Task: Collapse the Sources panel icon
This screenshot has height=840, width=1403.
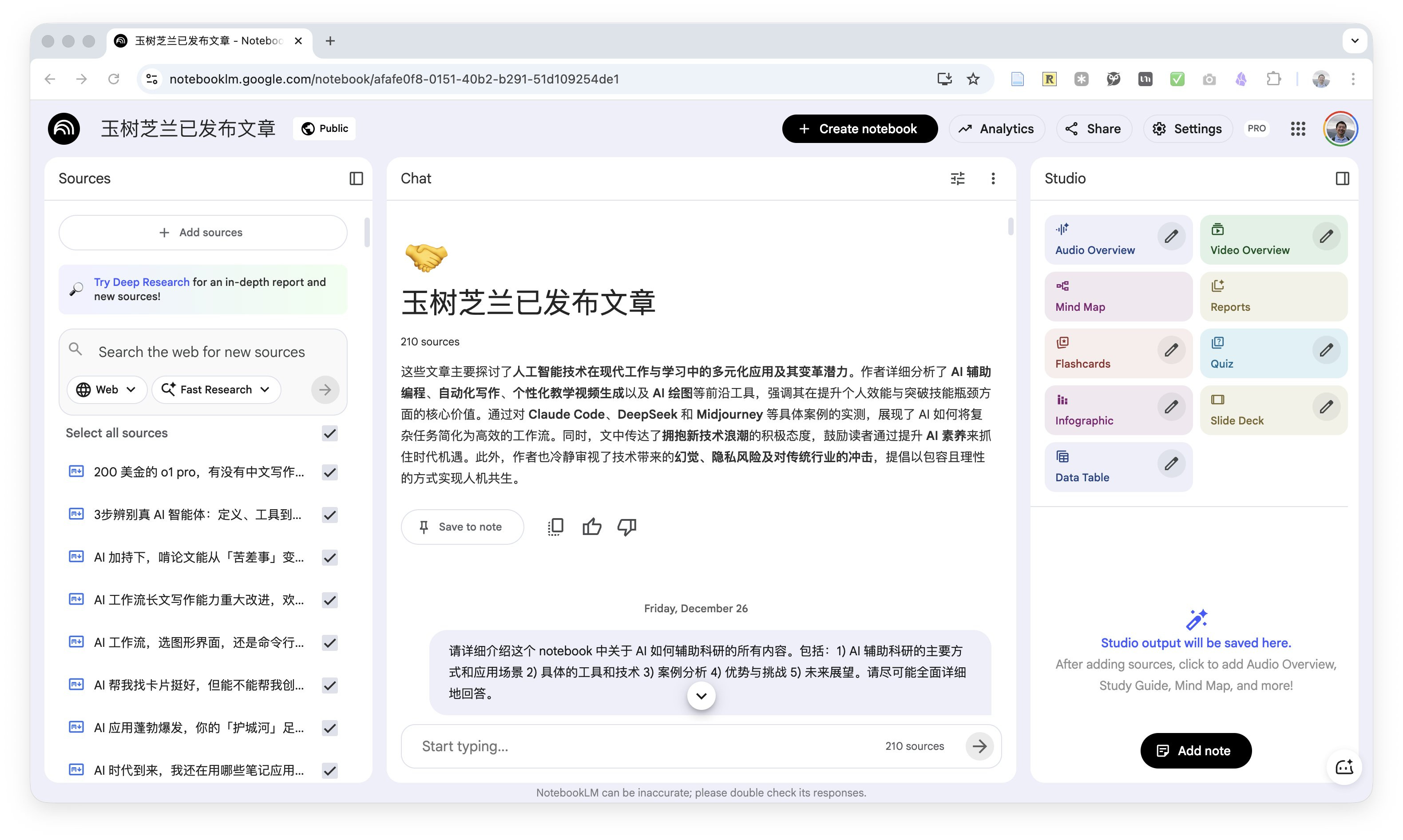Action: point(356,178)
